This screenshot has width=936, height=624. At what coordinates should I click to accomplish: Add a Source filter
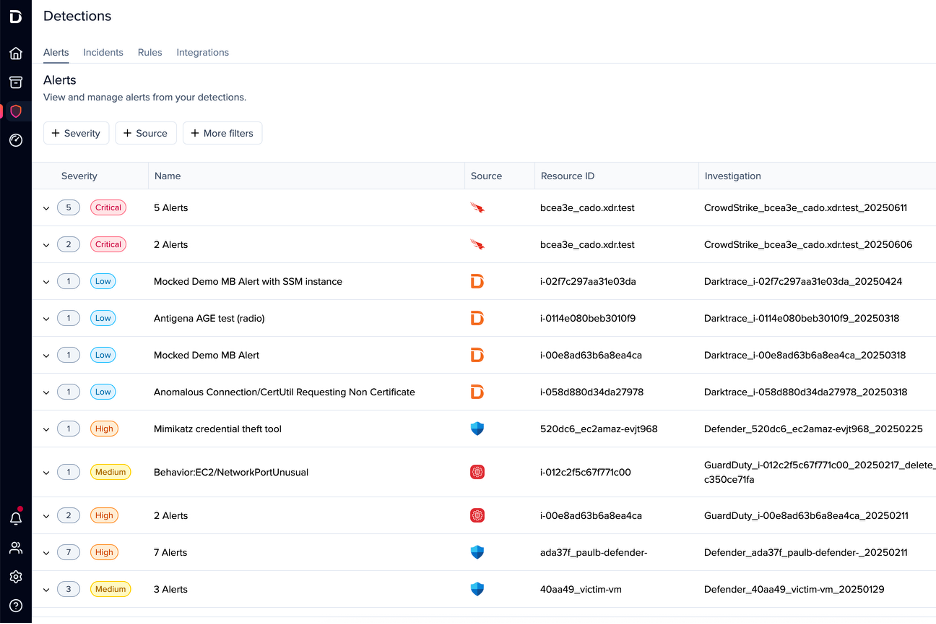click(x=145, y=133)
